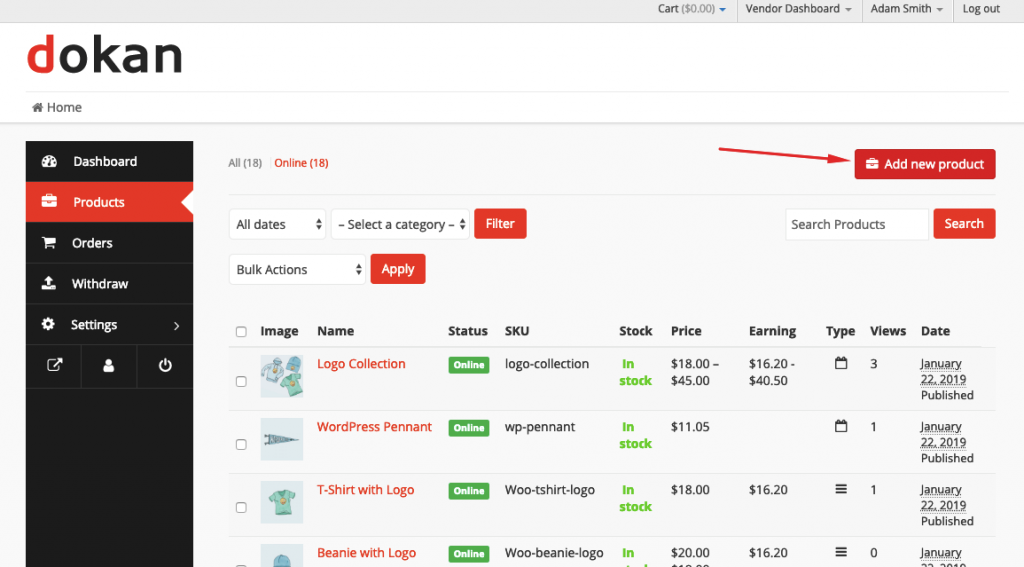Screen dimensions: 1024x567
Task: Click the Settings gear icon in sidebar
Action: click(48, 324)
